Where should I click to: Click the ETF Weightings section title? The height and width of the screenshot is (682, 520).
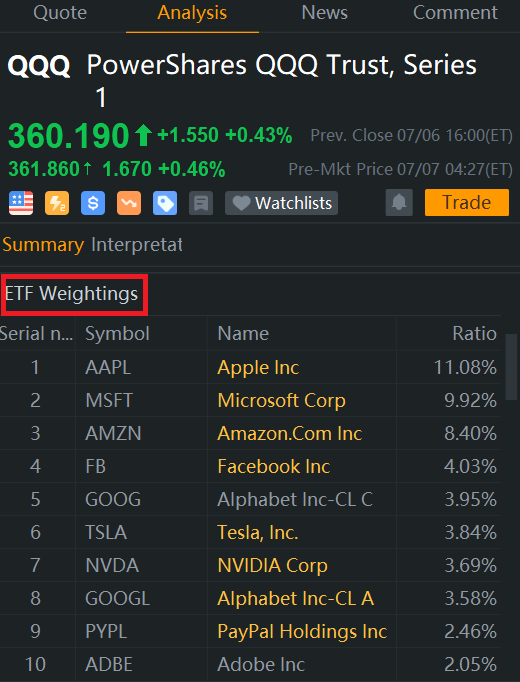(x=71, y=294)
